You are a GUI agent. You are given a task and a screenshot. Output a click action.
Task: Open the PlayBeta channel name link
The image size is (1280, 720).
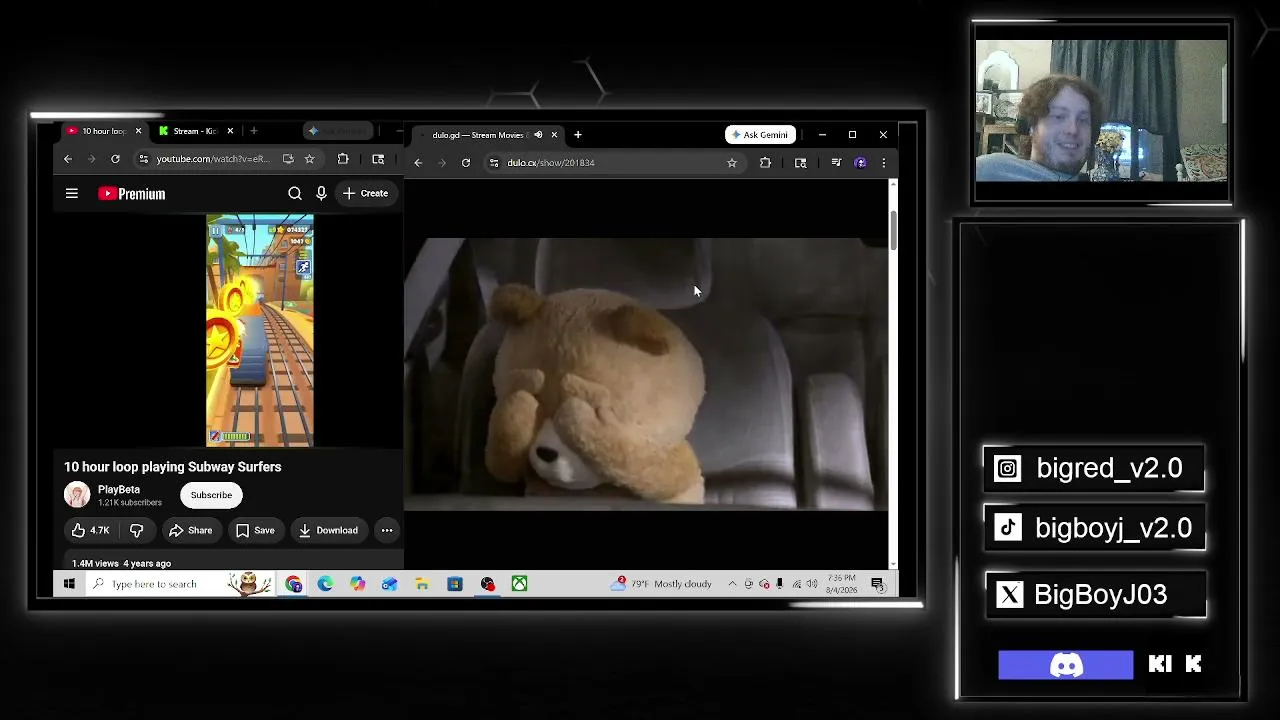click(x=119, y=490)
